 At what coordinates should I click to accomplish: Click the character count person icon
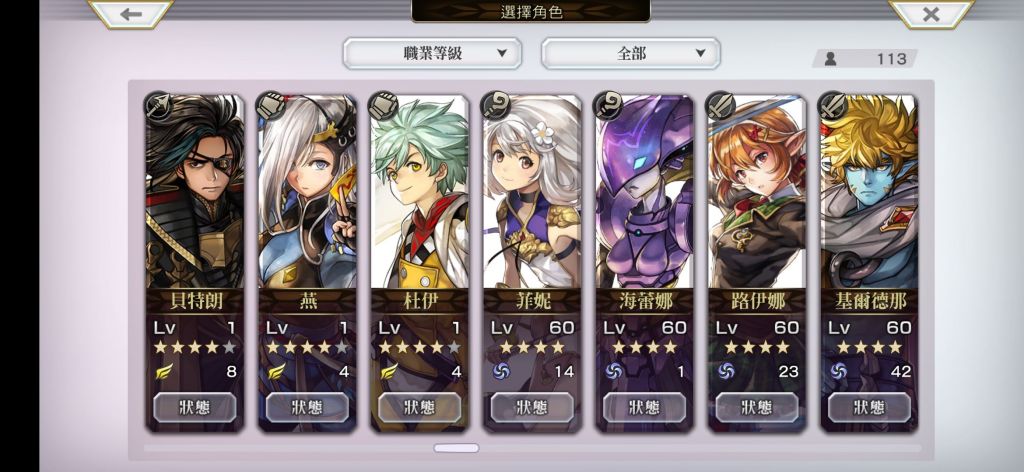pyautogui.click(x=830, y=59)
